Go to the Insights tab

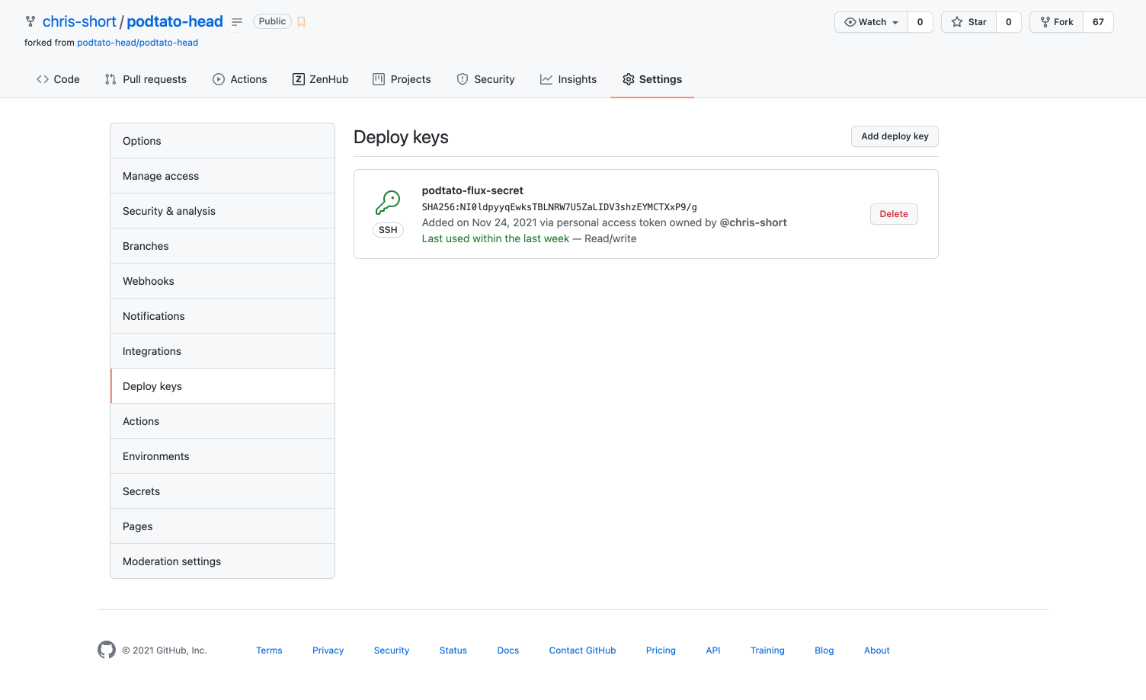pyautogui.click(x=568, y=79)
